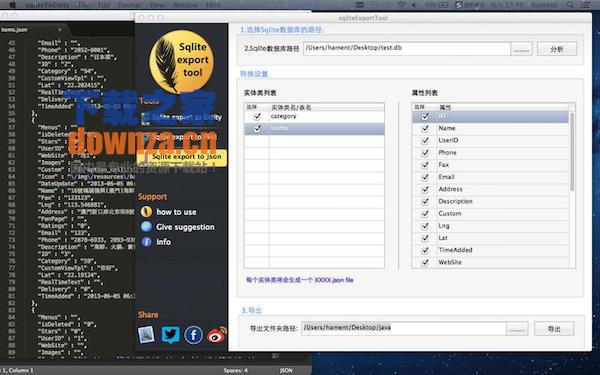This screenshot has height=375, width=600.
Task: Share via the Facebook icon
Action: (194, 335)
